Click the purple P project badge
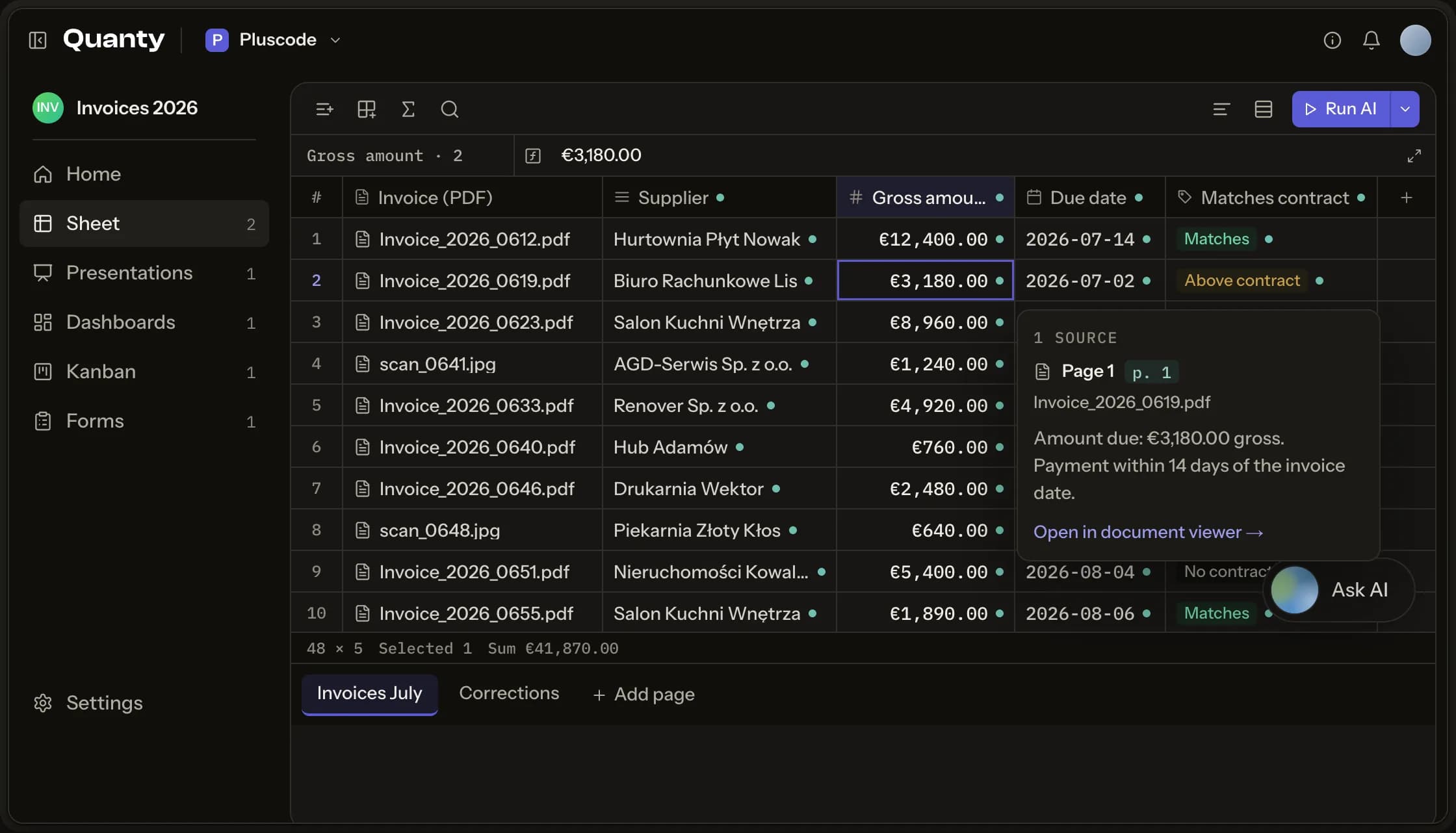1456x833 pixels. pyautogui.click(x=217, y=40)
